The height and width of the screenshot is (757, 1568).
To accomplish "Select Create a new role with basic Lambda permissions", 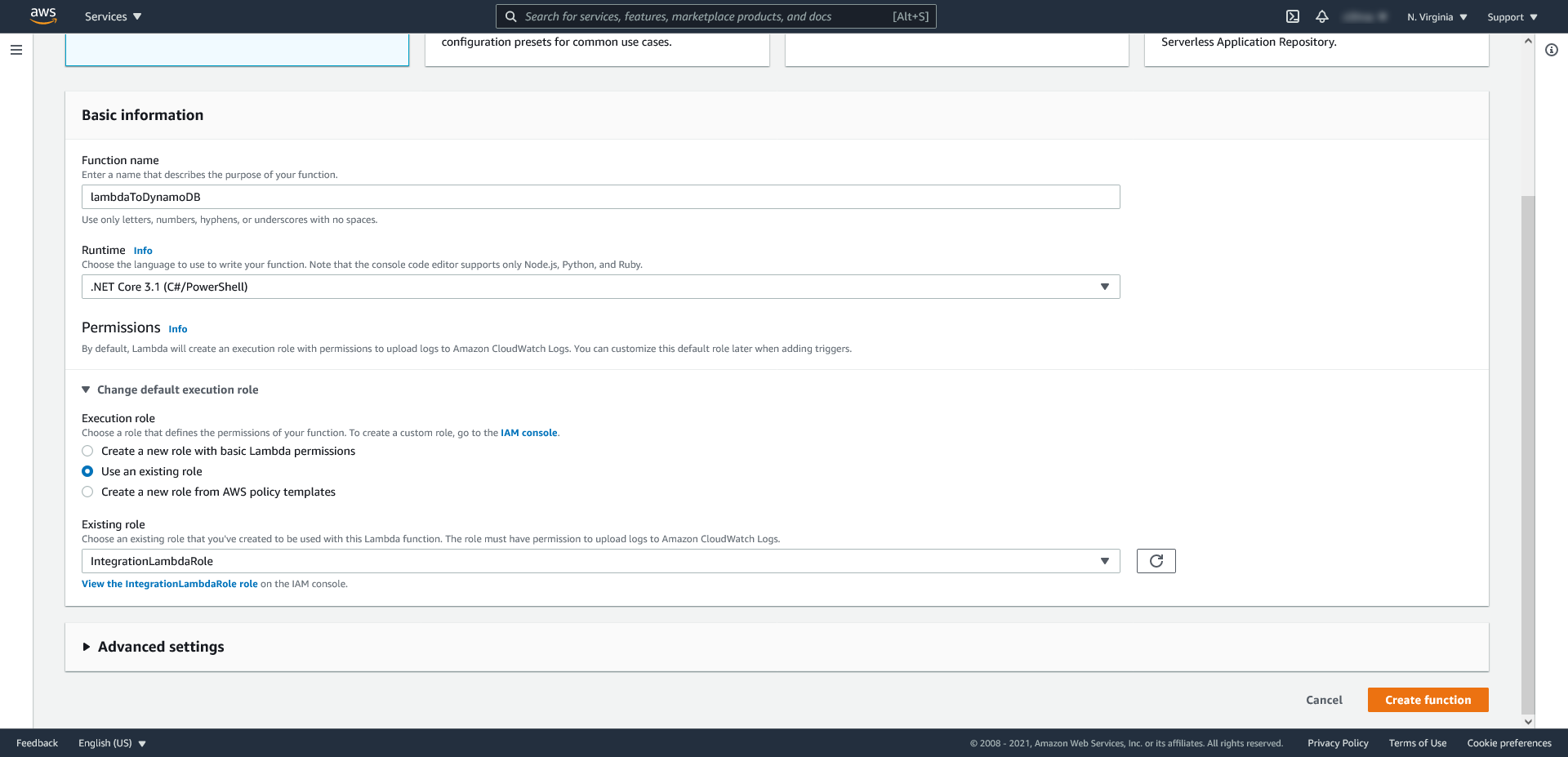I will click(x=87, y=451).
